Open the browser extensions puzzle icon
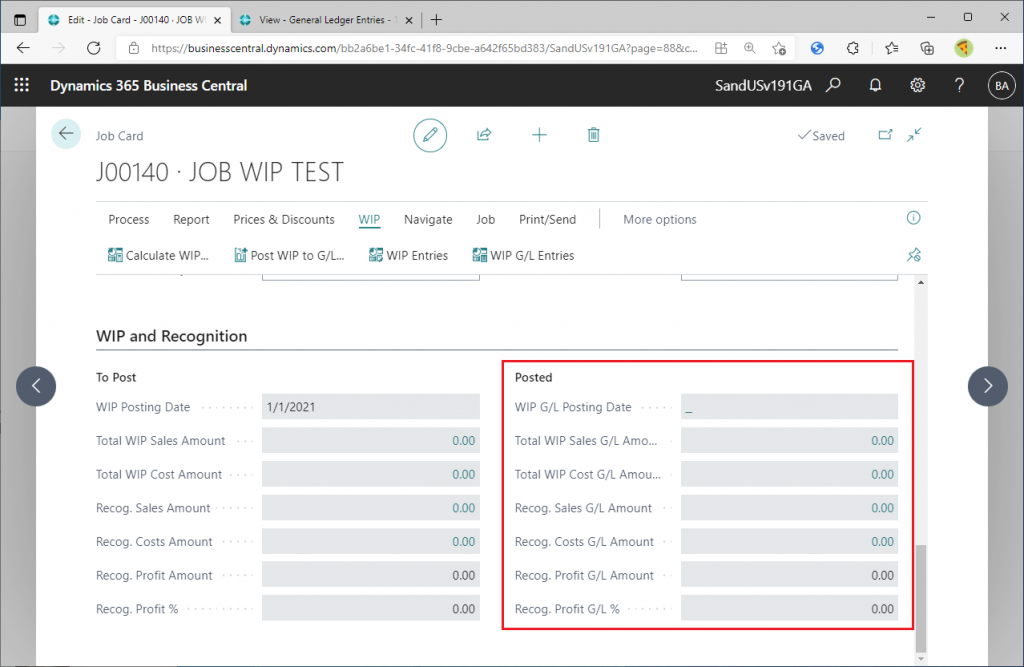 852,48
